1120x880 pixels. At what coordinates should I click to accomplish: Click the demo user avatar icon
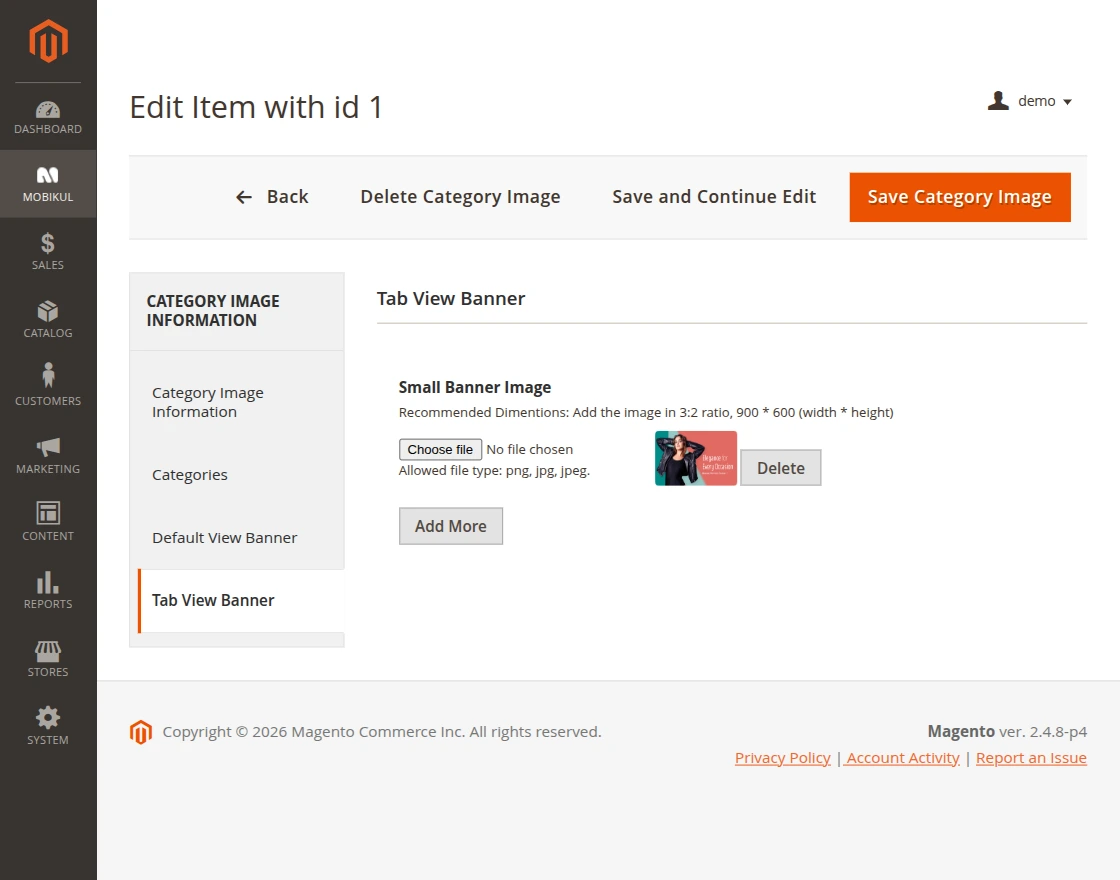coord(998,101)
